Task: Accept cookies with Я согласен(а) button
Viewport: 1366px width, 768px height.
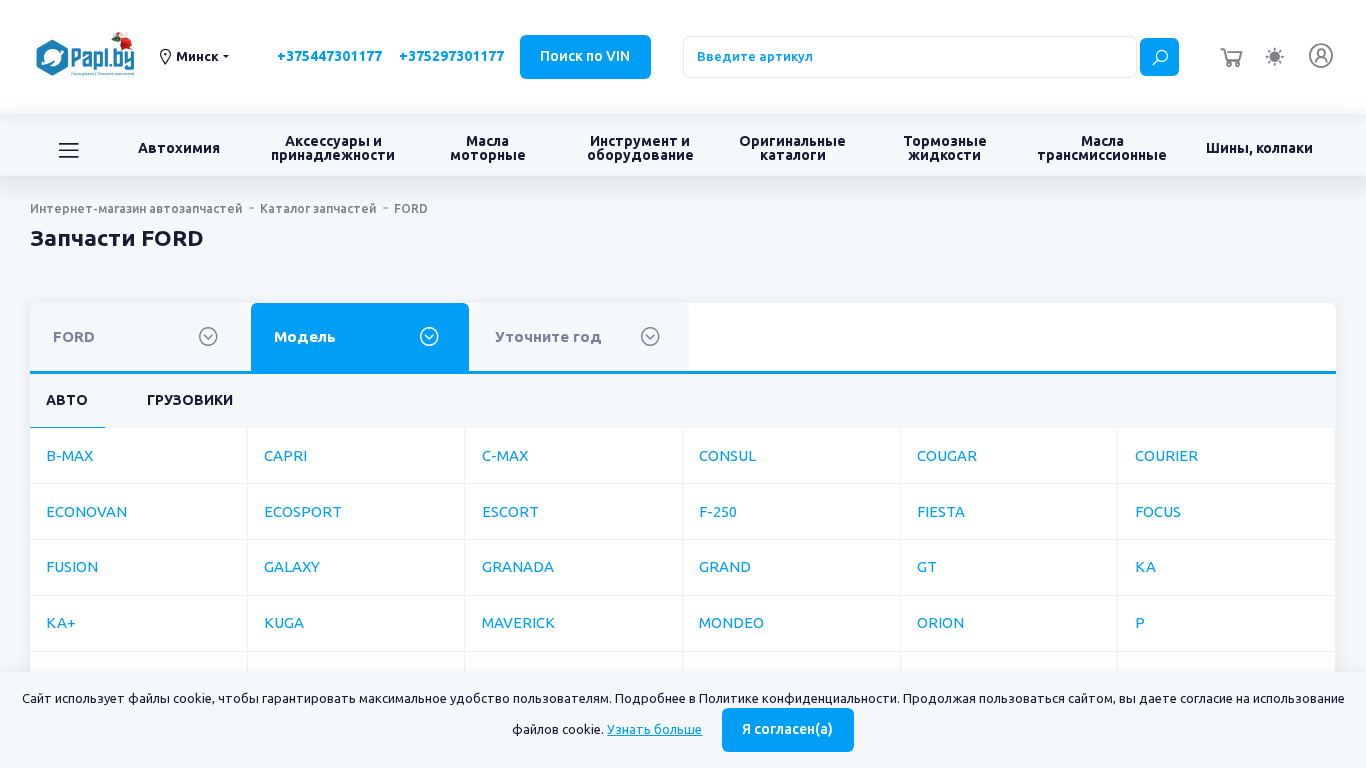Action: point(788,730)
